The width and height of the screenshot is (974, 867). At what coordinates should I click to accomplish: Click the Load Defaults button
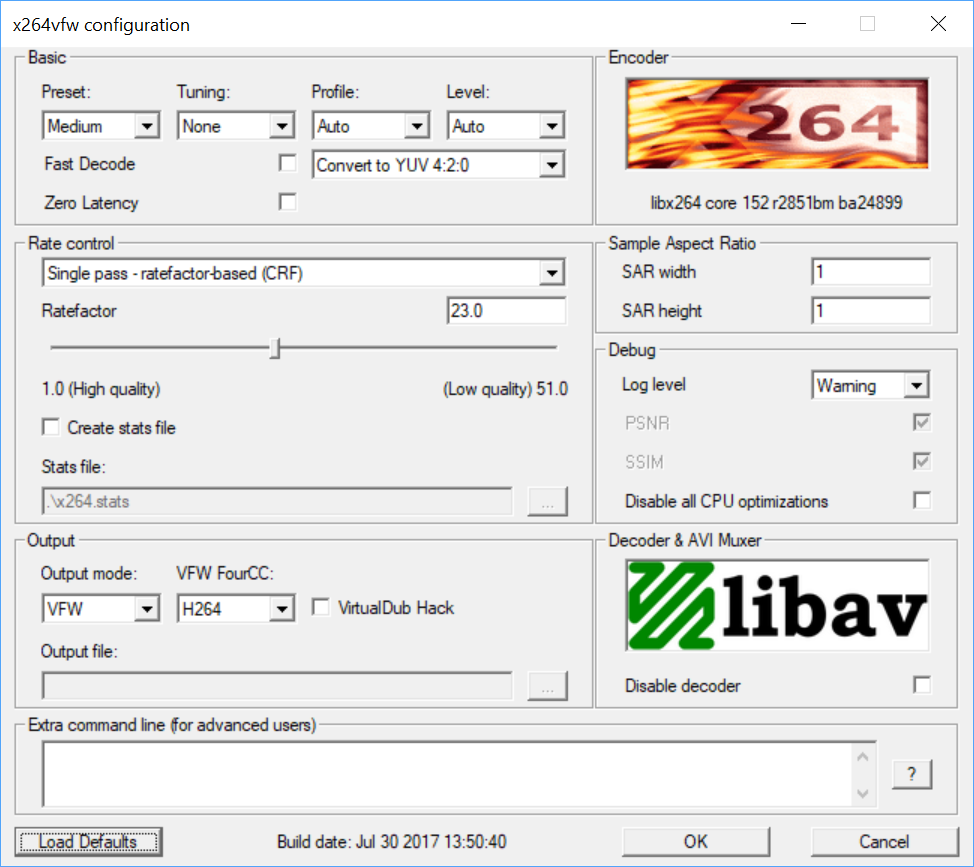(x=88, y=842)
